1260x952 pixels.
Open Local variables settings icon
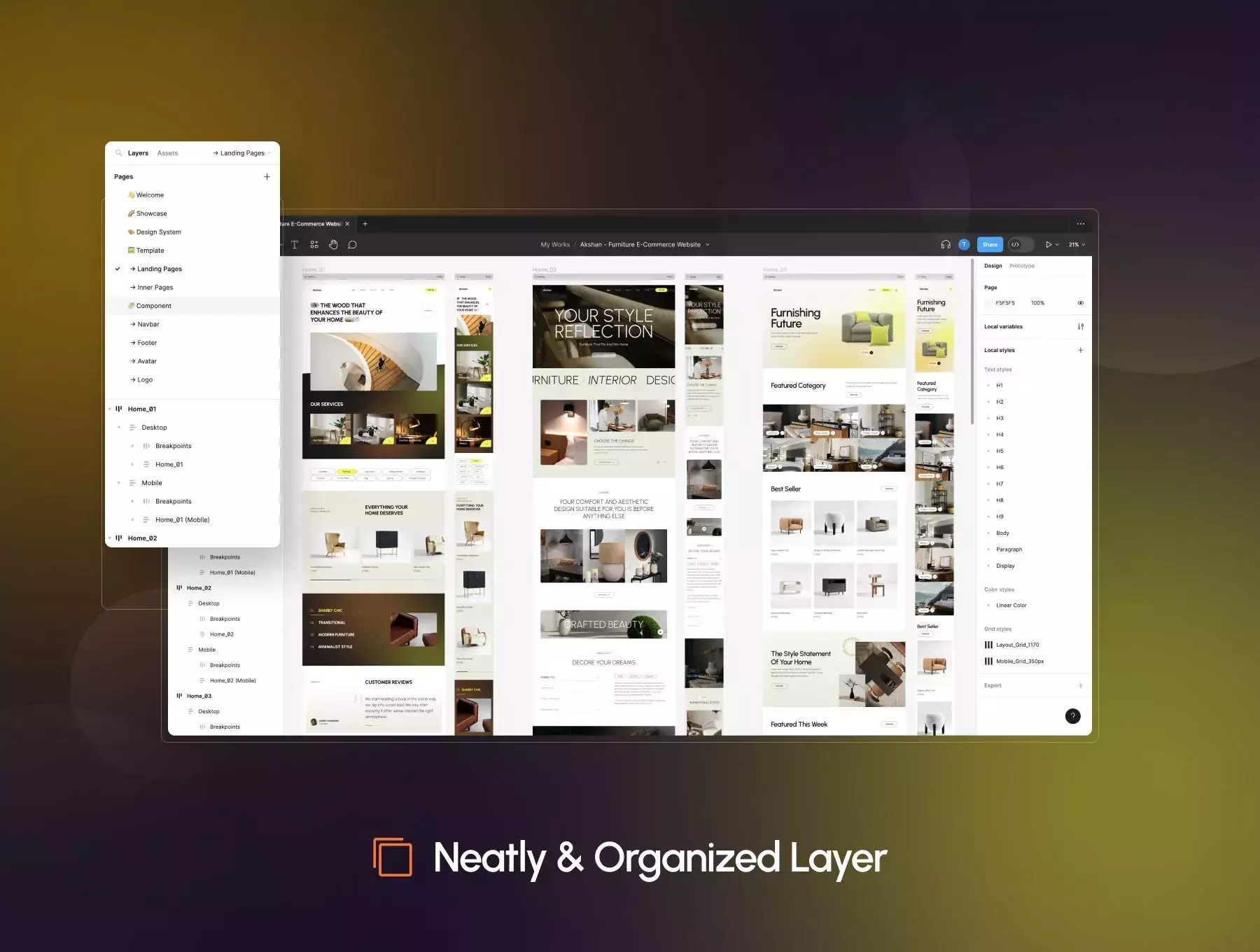[1081, 326]
